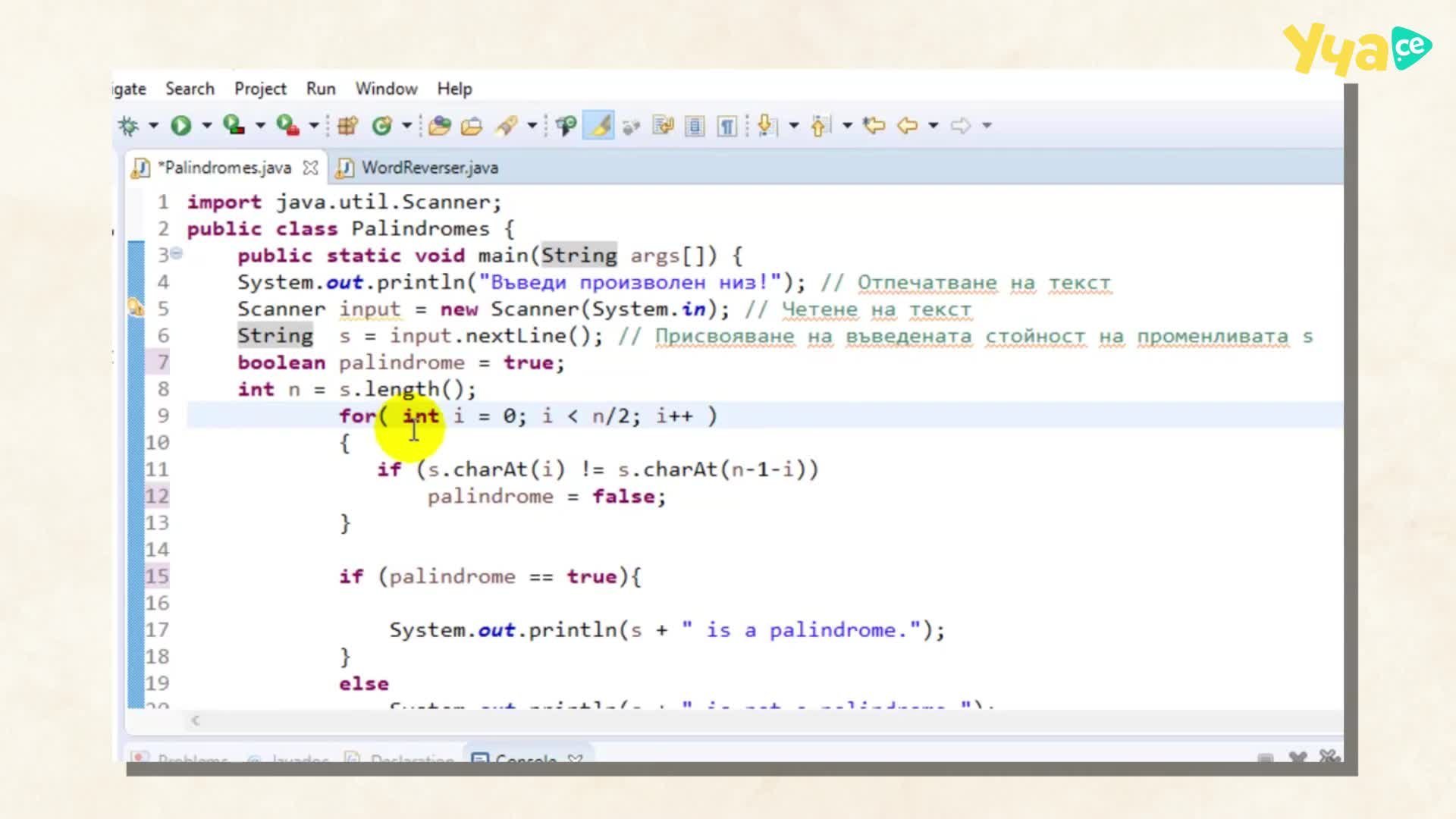This screenshot has height=819, width=1456.
Task: Switch to the WordReverser.java tab
Action: [x=418, y=168]
